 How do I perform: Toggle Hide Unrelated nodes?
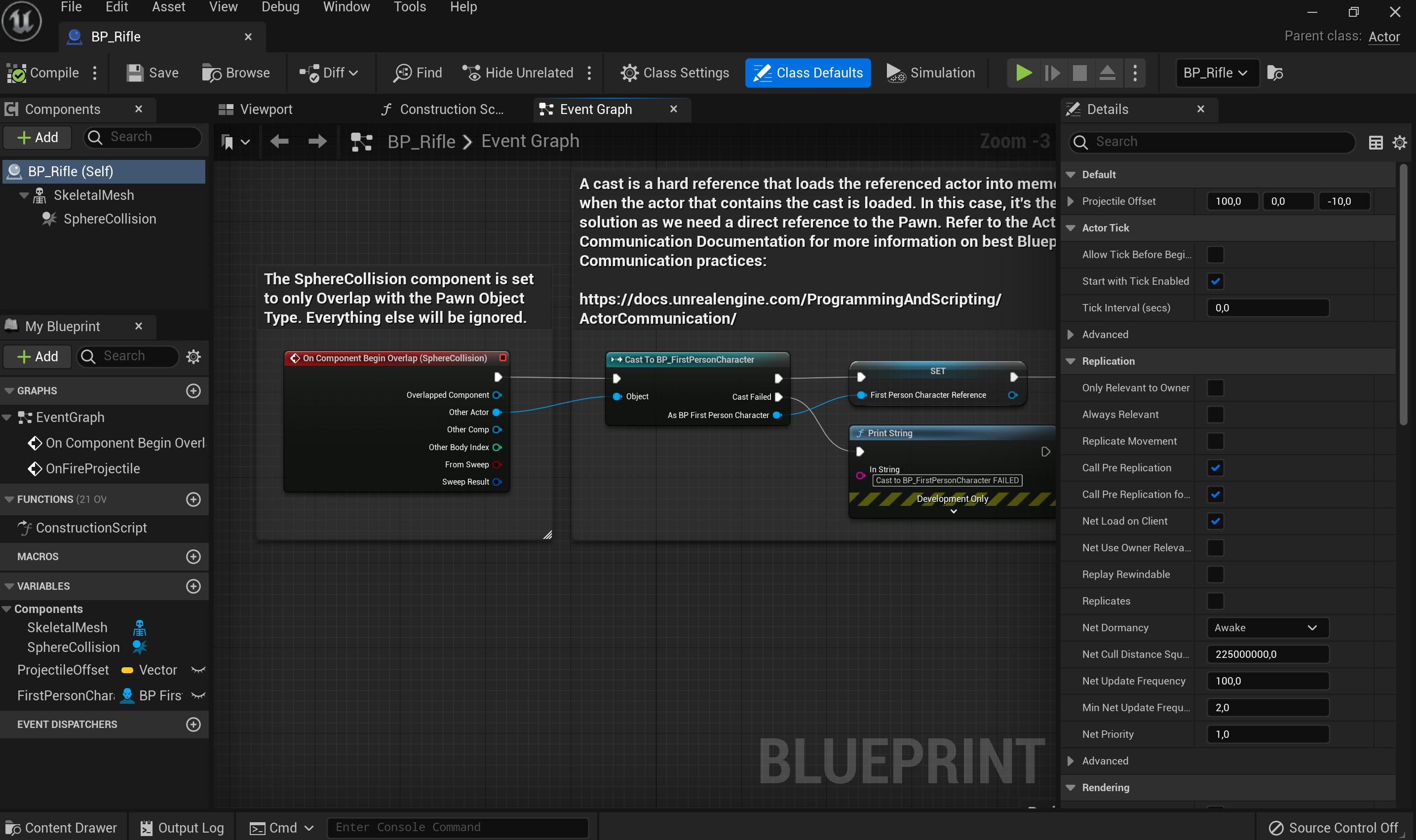(x=518, y=73)
